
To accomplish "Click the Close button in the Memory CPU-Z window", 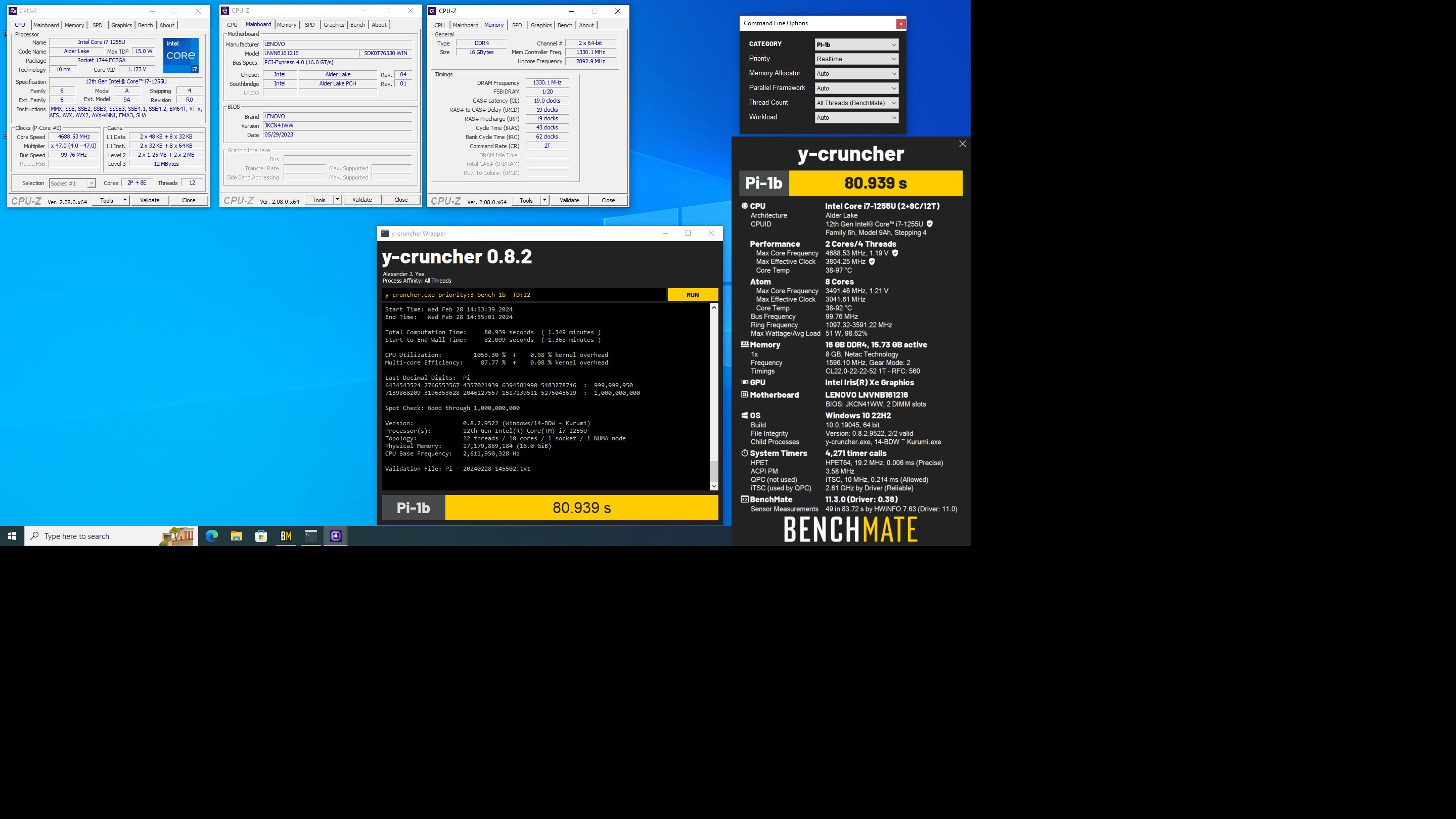I will pos(608,200).
